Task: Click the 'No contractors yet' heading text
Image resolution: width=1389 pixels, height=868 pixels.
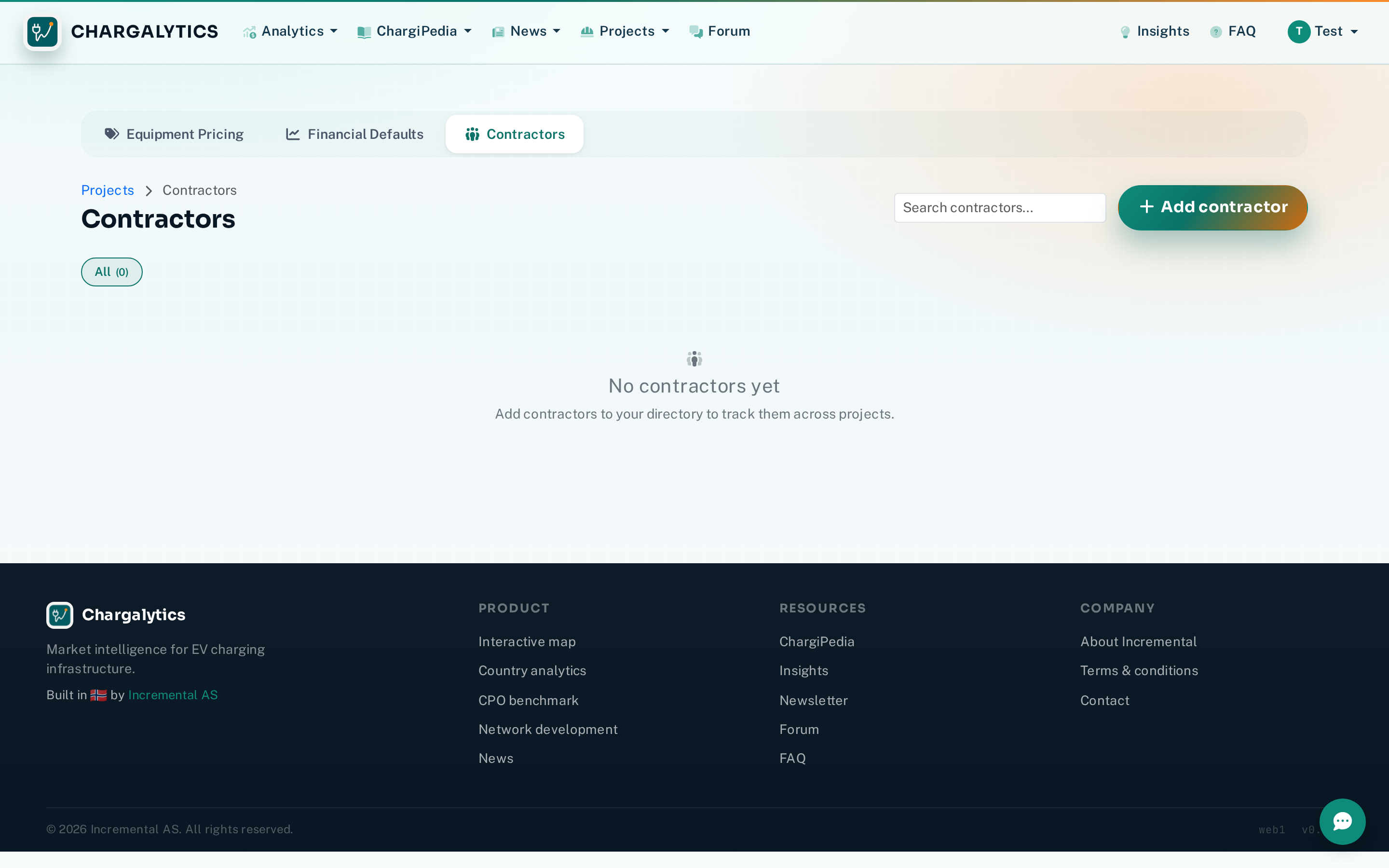Action: tap(694, 386)
